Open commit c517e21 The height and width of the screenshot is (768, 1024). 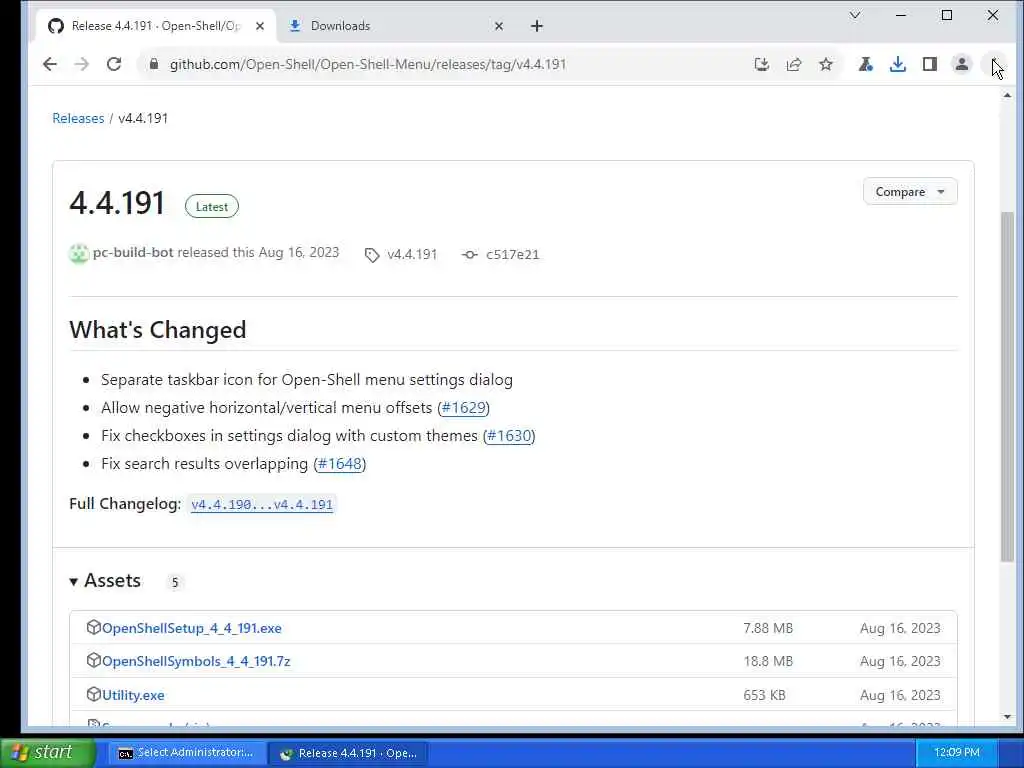click(x=513, y=254)
